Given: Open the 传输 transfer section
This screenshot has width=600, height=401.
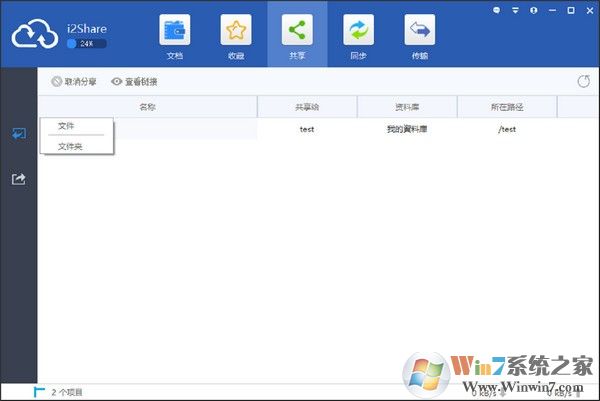Looking at the screenshot, I should coord(419,37).
